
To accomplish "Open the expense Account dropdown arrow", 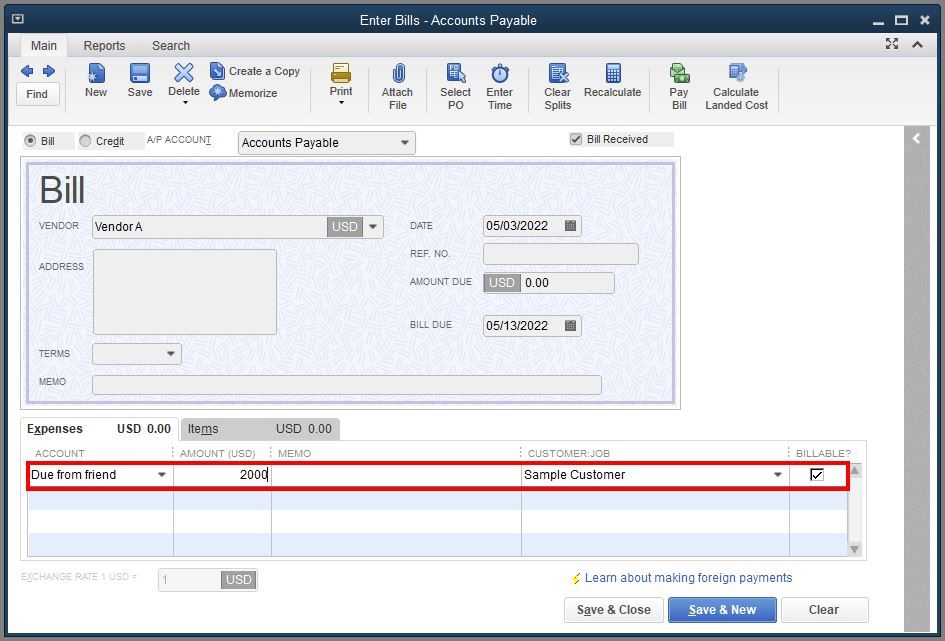I will point(162,475).
